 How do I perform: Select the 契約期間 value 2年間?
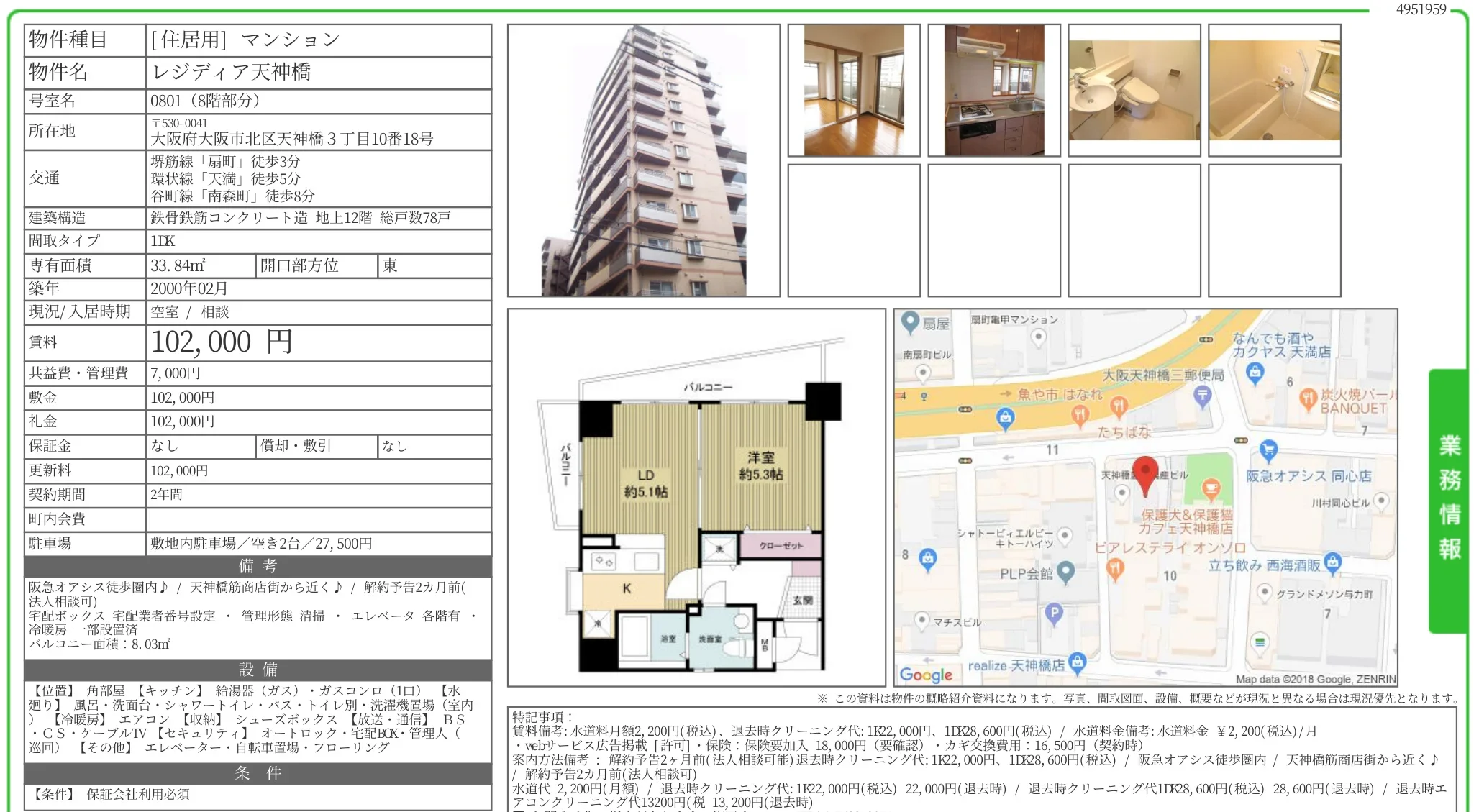coord(166,495)
